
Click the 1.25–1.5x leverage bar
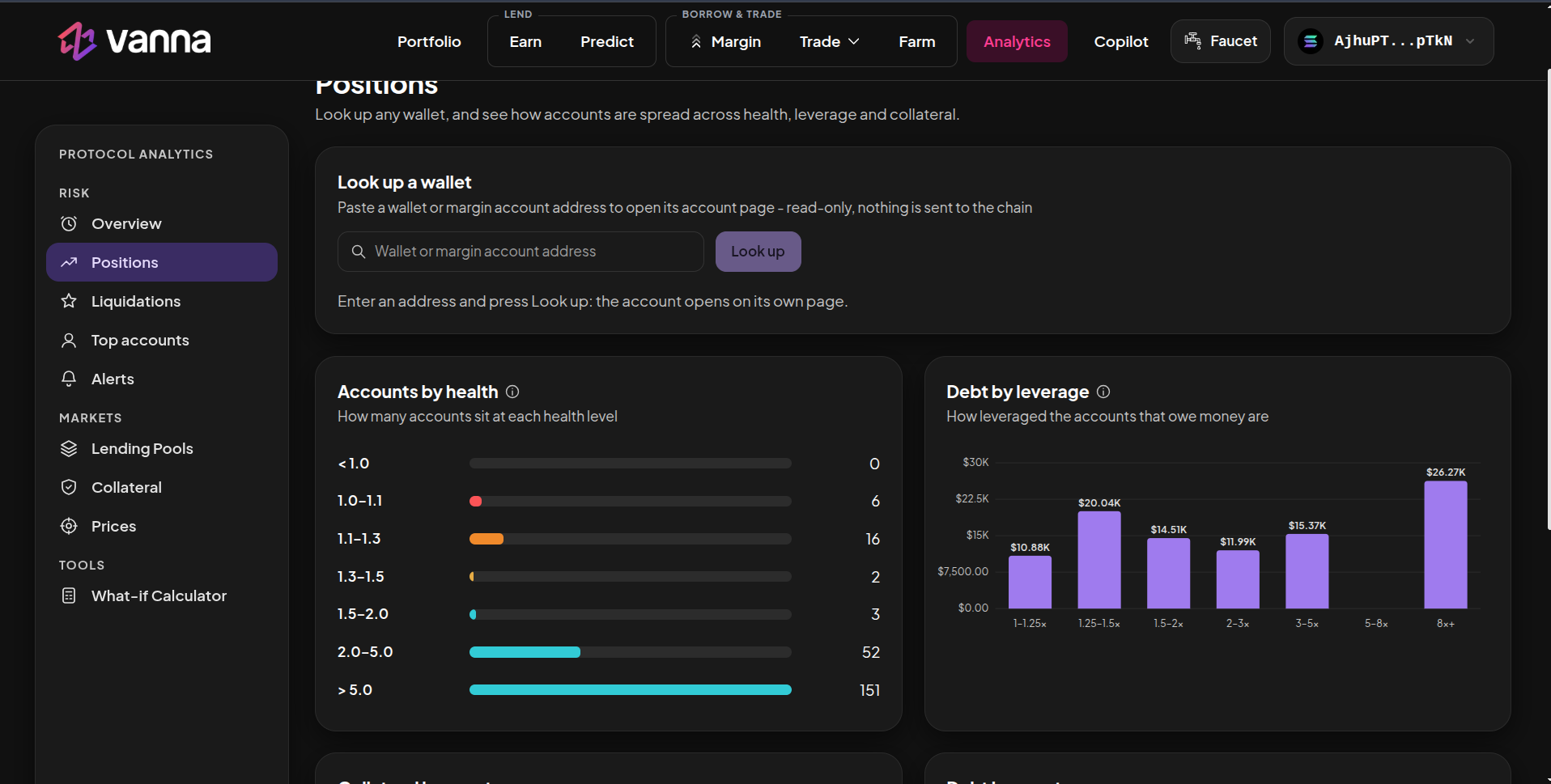1099,560
